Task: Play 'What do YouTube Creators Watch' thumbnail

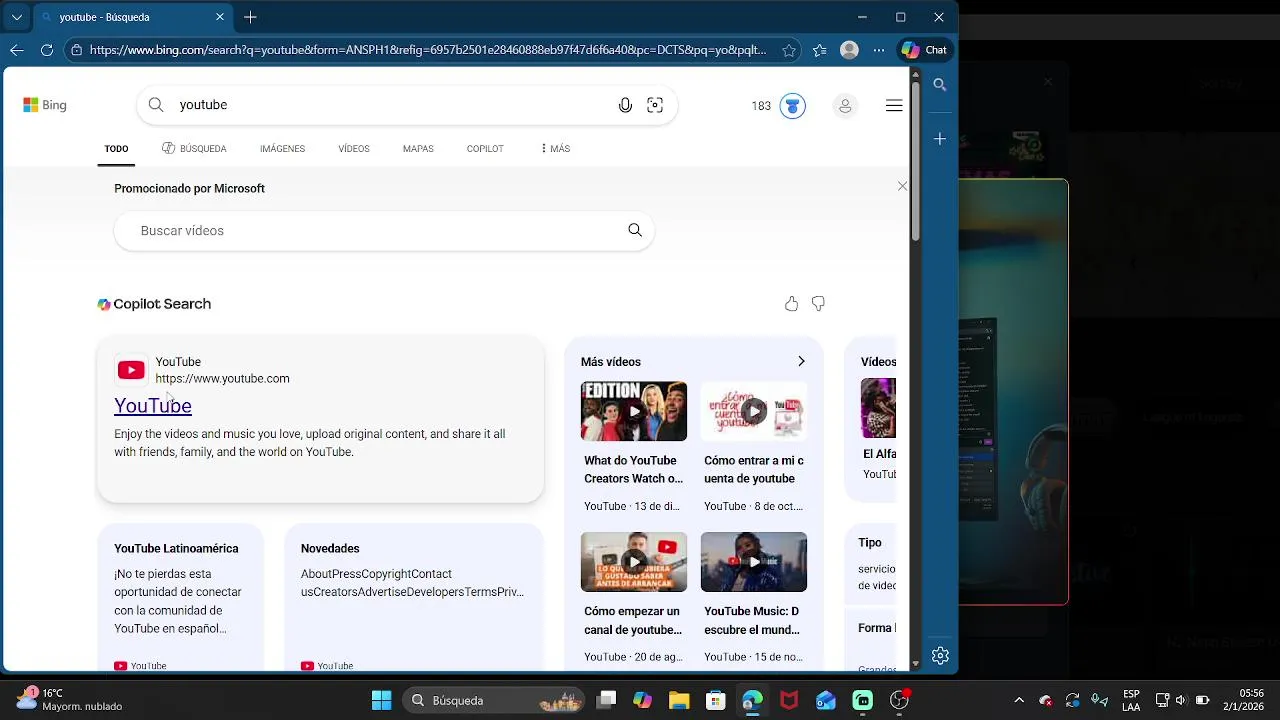Action: [634, 411]
